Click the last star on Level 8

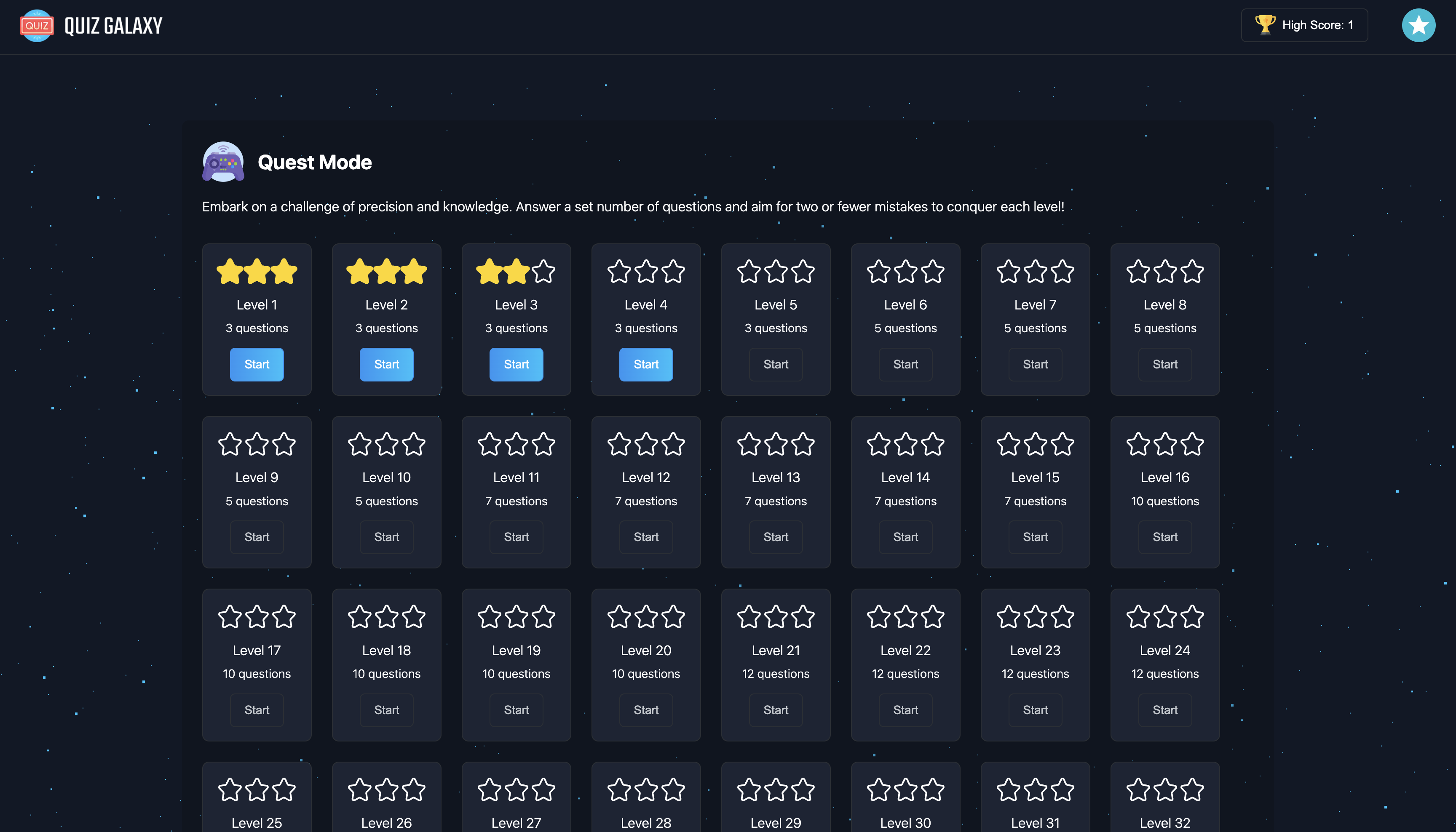(1192, 272)
